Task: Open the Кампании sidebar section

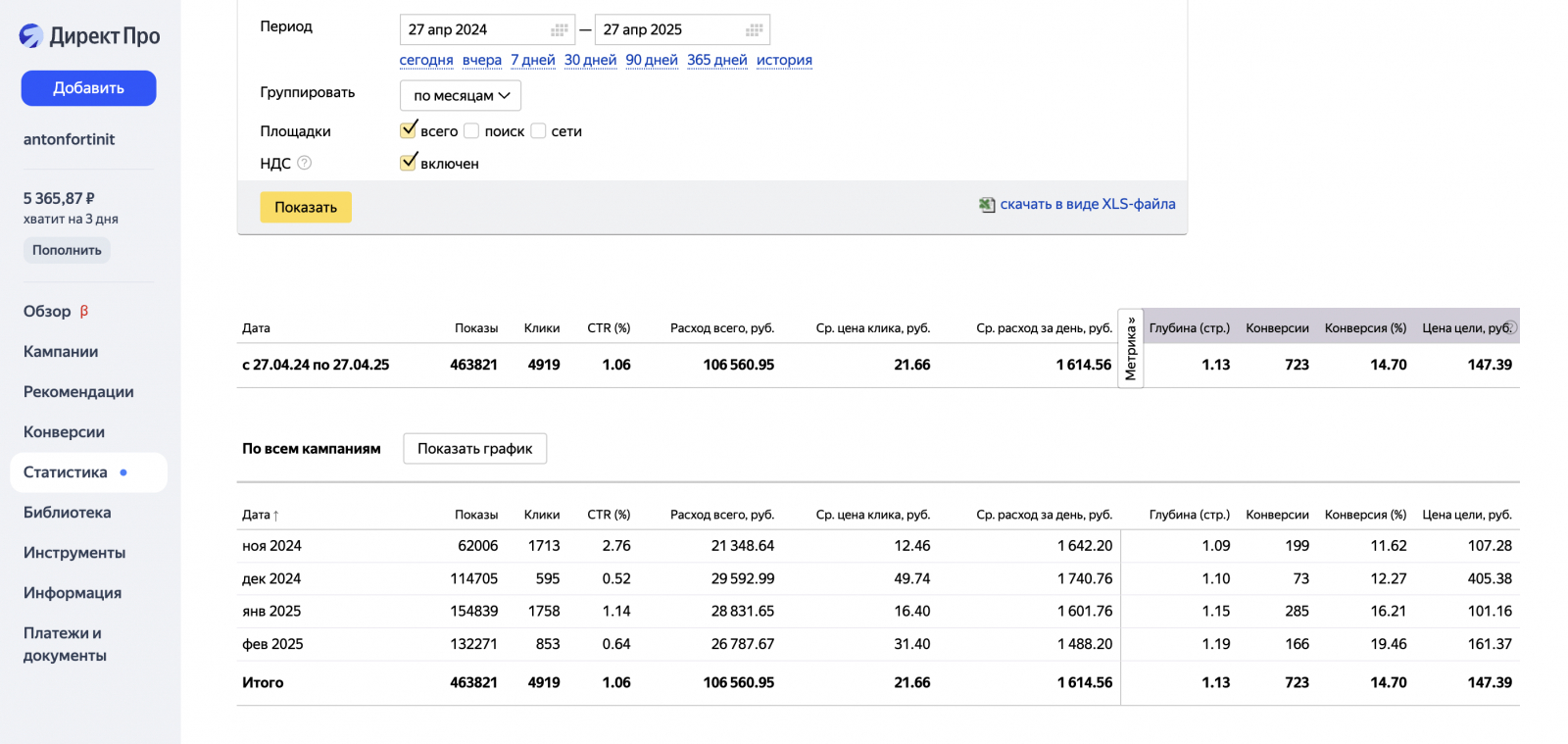Action: (61, 351)
